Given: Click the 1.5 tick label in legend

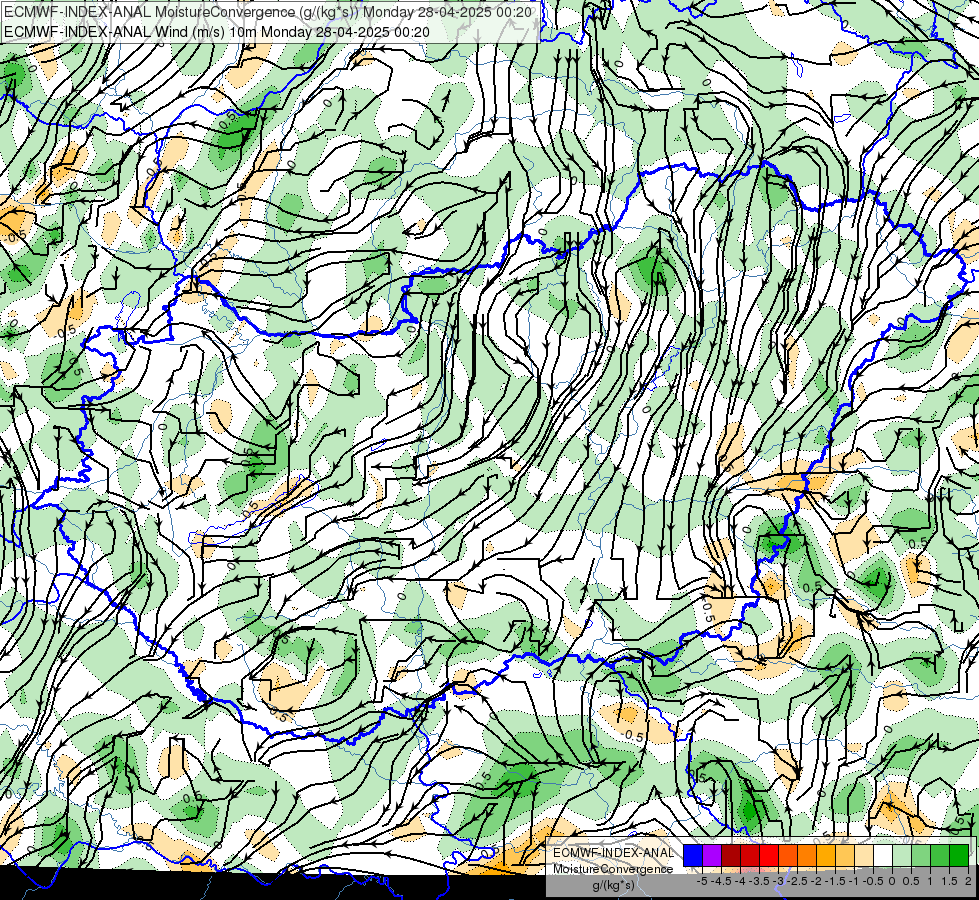Looking at the screenshot, I should (x=950, y=881).
